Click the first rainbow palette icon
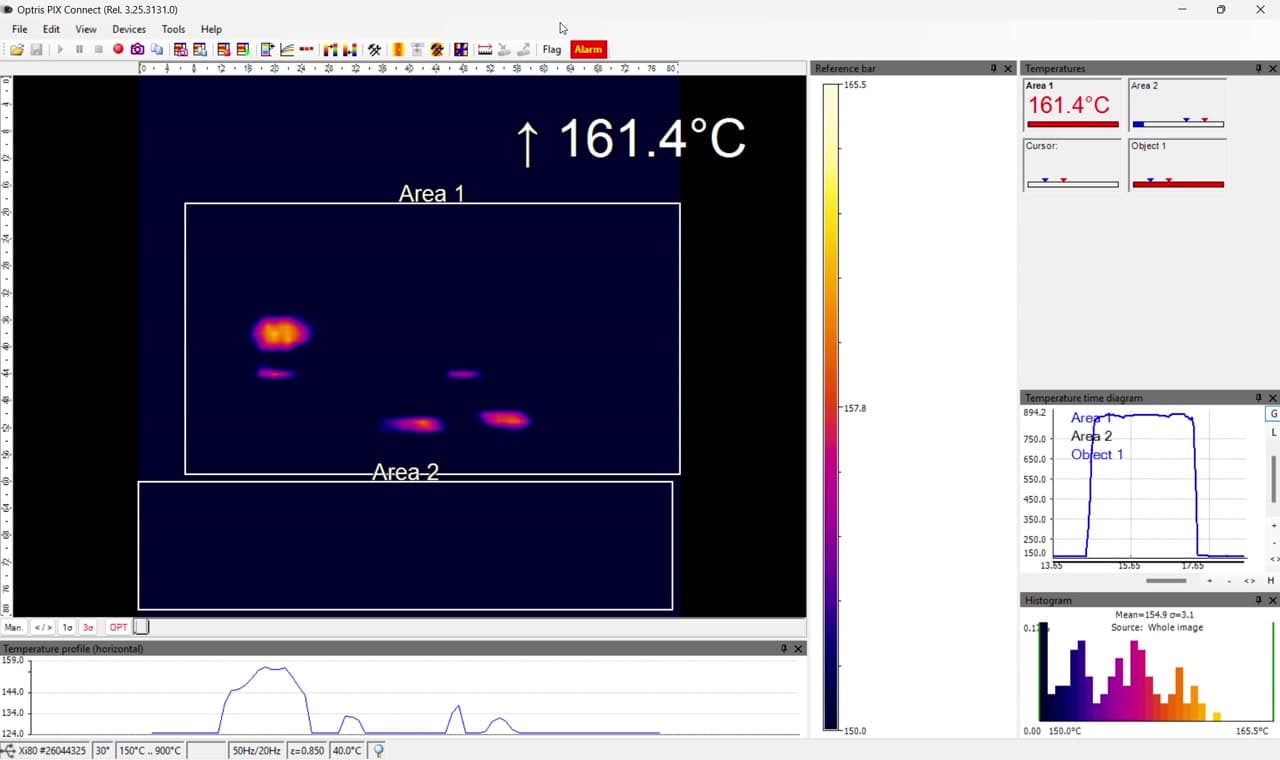Image resolution: width=1280 pixels, height=760 pixels. tap(331, 49)
